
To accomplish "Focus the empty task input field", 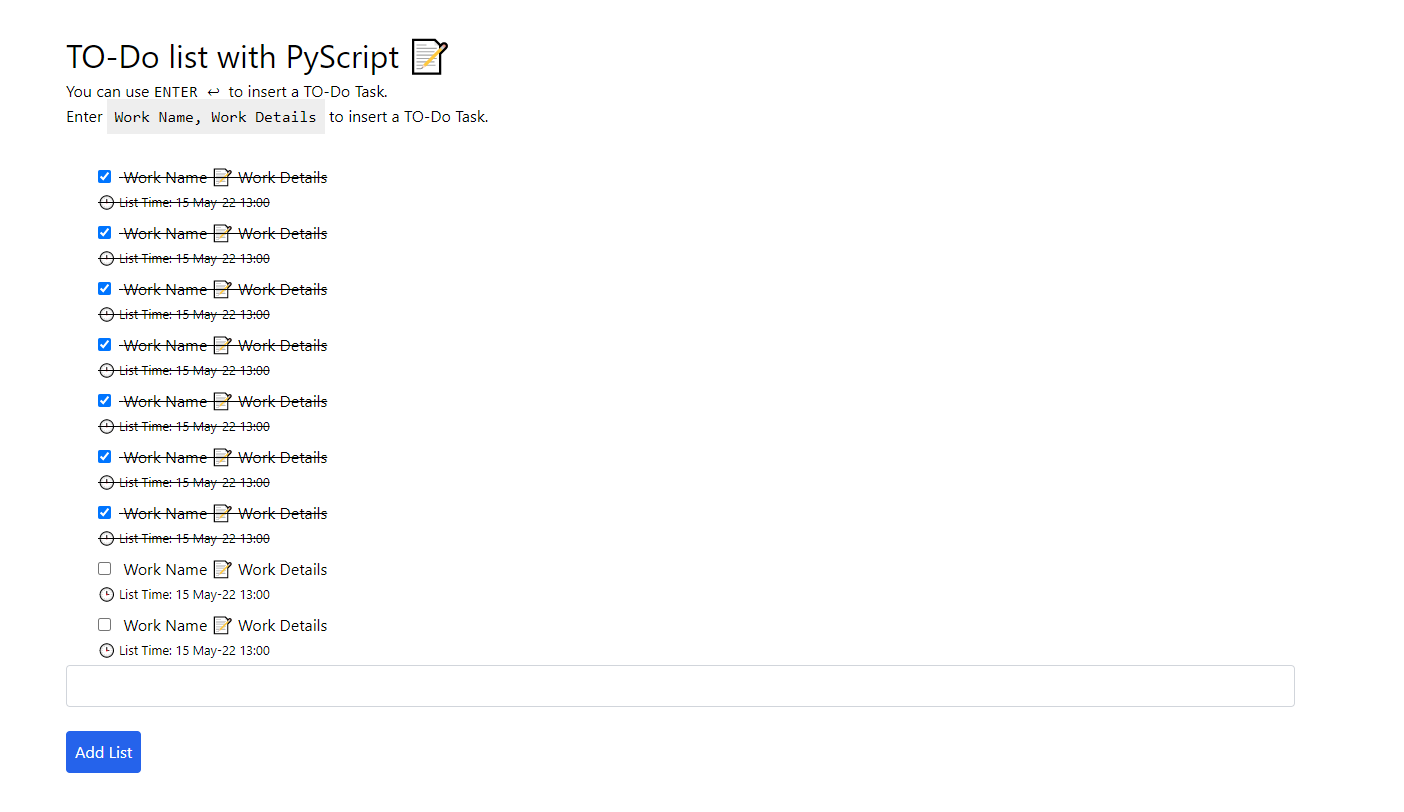I will click(680, 686).
